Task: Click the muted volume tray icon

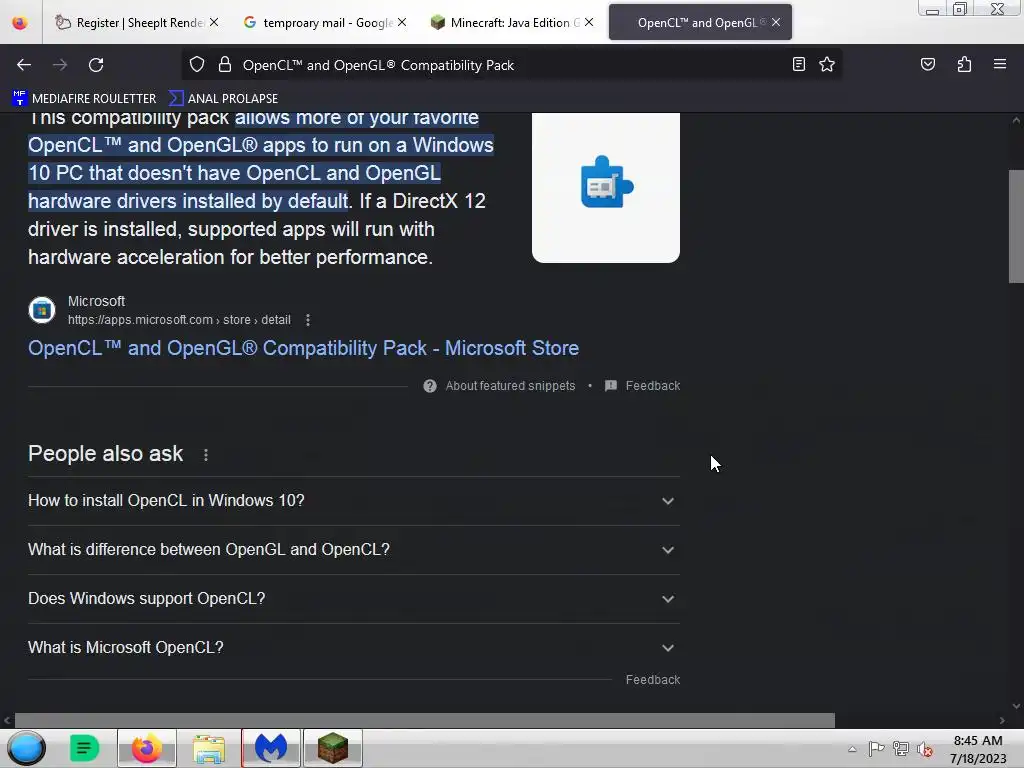Action: [925, 749]
